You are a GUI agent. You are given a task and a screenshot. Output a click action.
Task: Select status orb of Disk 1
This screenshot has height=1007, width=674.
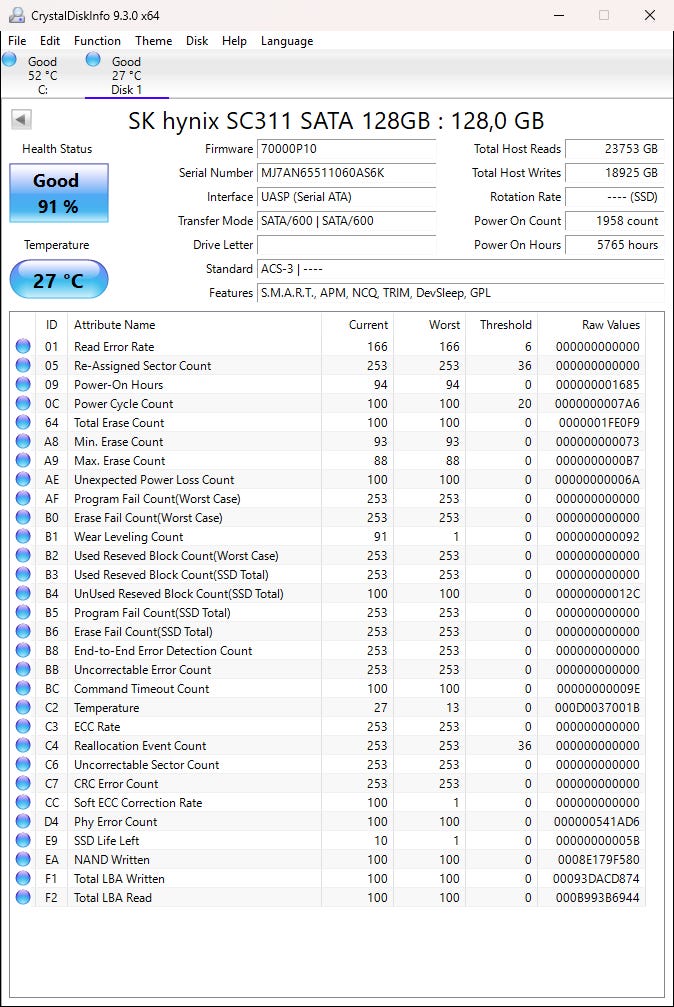93,60
